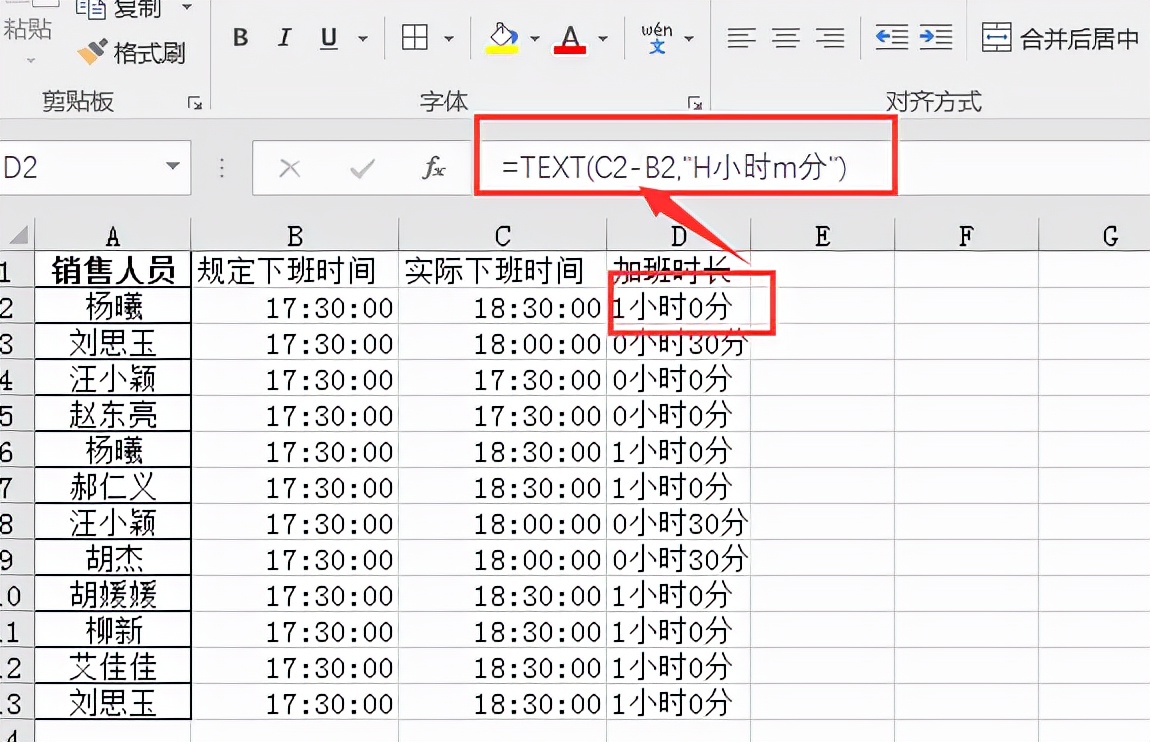The width and height of the screenshot is (1150, 742).
Task: Select the cell with 艾佳佳
Action: [x=113, y=666]
